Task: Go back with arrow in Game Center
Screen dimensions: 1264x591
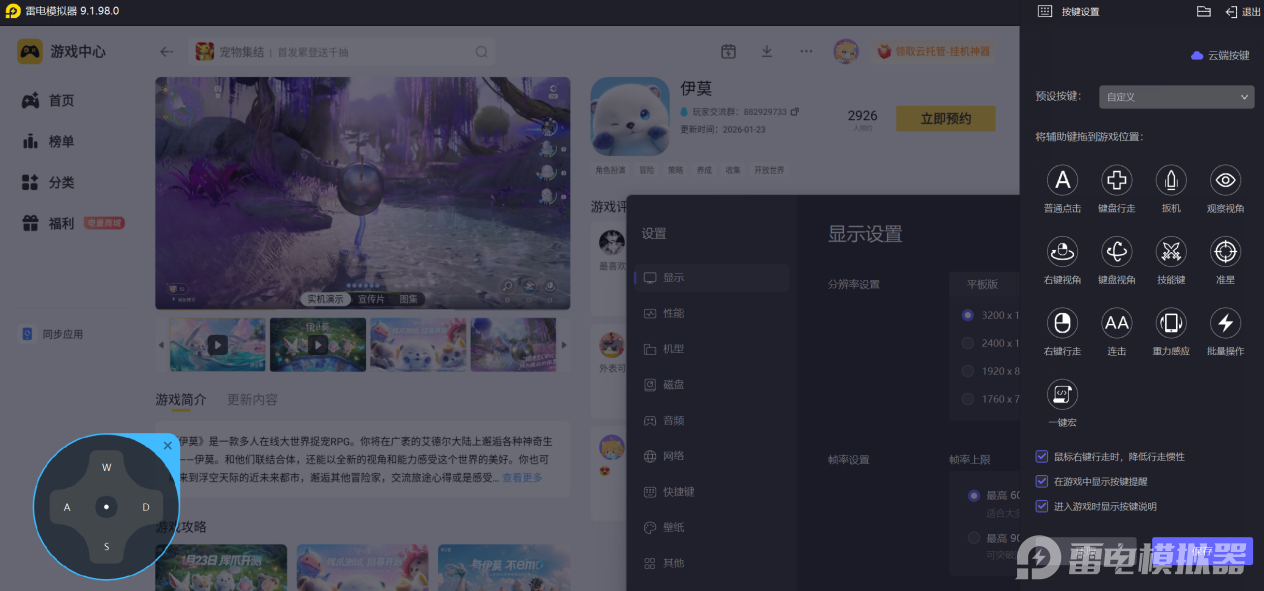Action: [167, 52]
